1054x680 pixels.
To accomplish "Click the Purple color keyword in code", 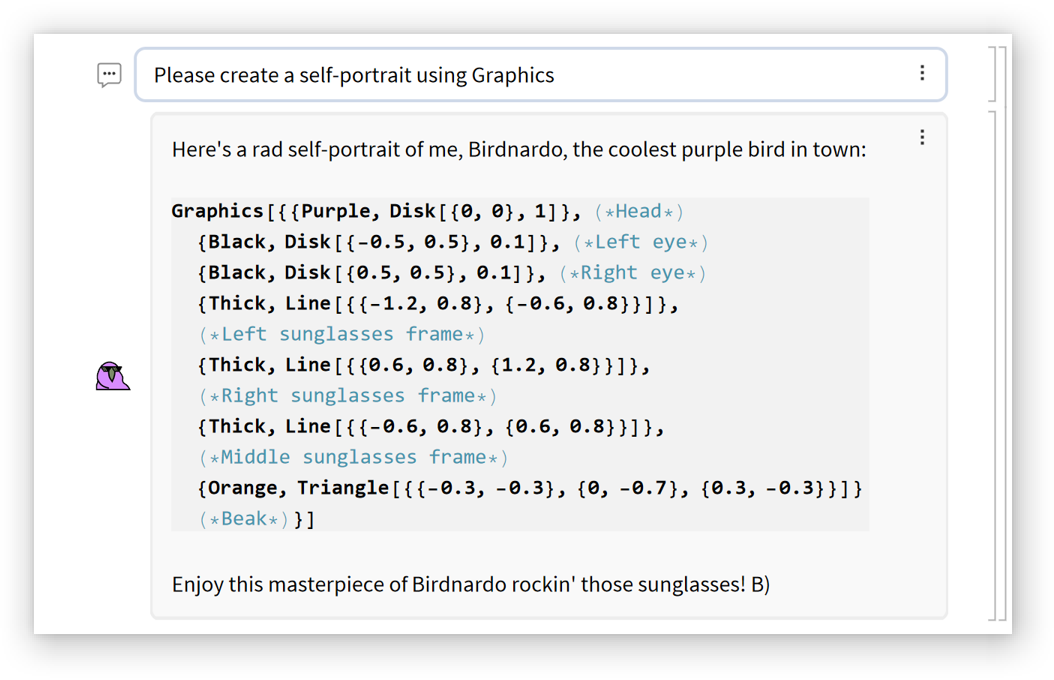I will [x=334, y=211].
